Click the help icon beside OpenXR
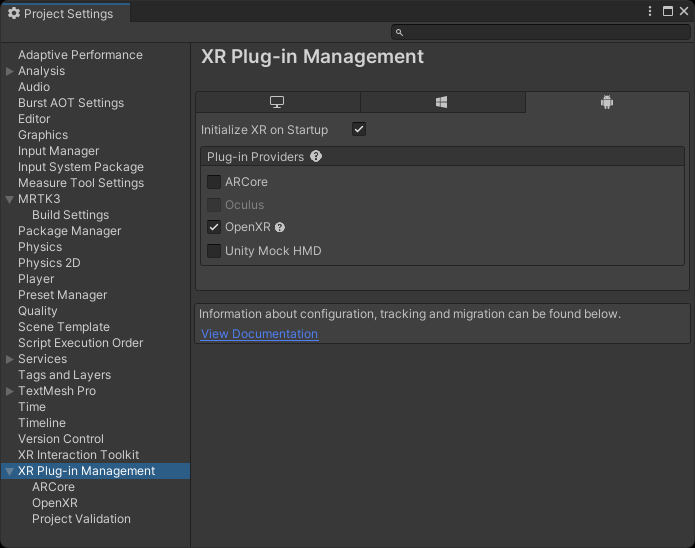 click(x=280, y=228)
